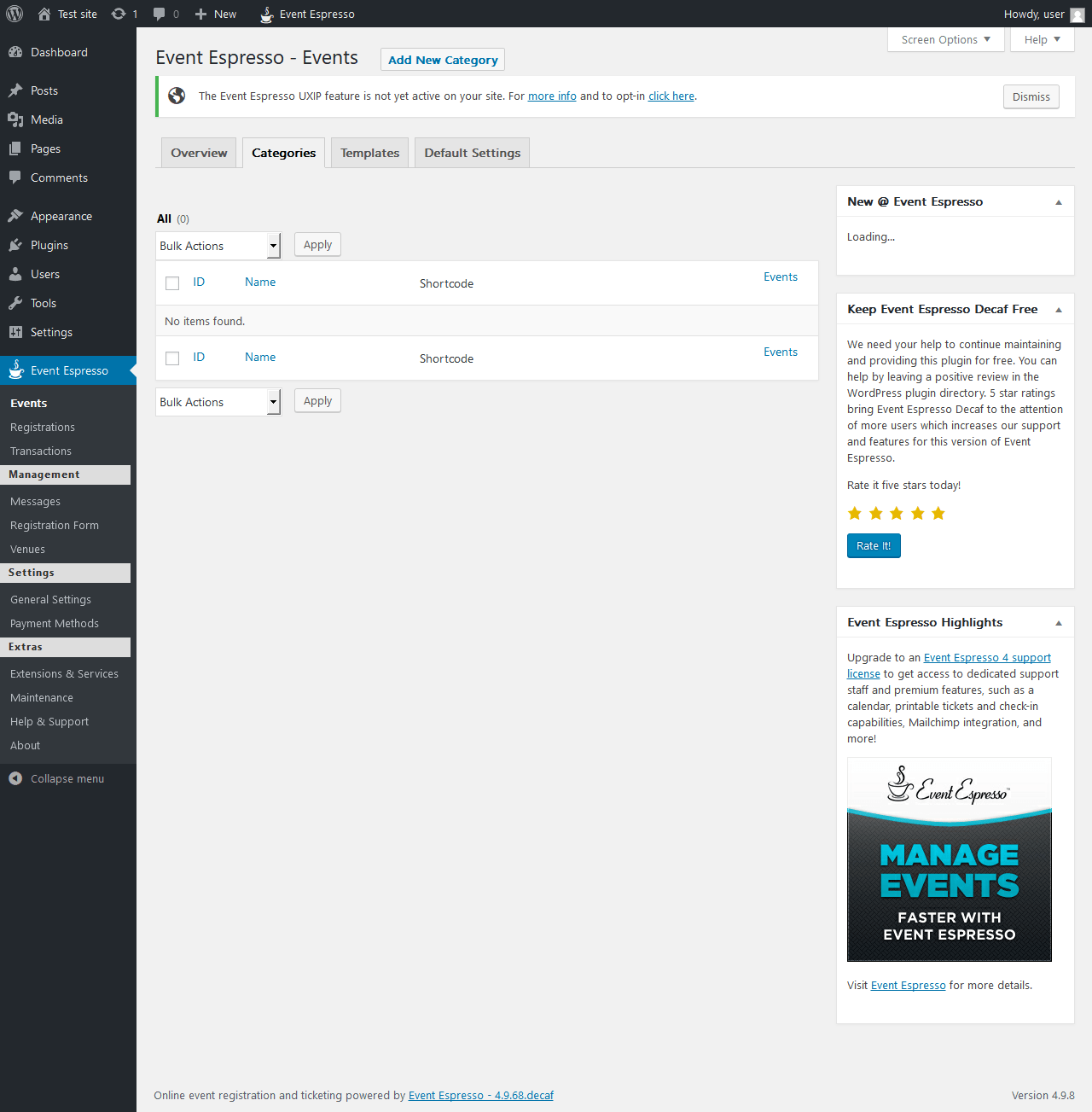This screenshot has width=1092, height=1112.
Task: Expand the Help panel
Action: (1042, 39)
